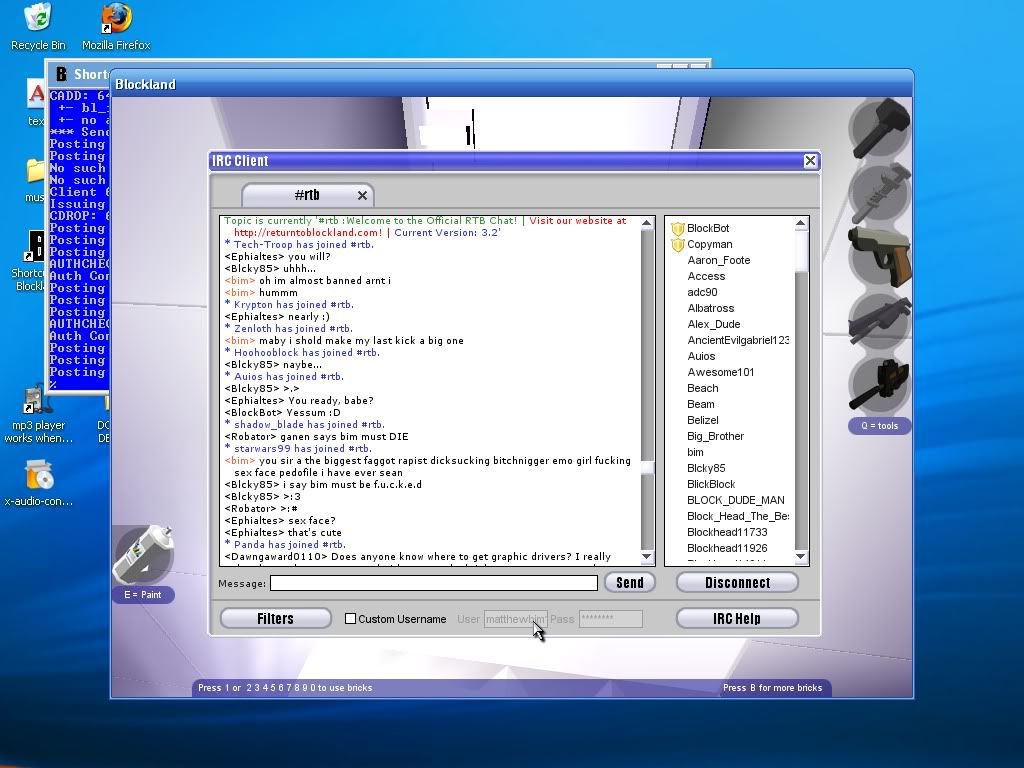Select AncientEvilgabriel123 in the user list
The width and height of the screenshot is (1024, 768).
tap(738, 340)
